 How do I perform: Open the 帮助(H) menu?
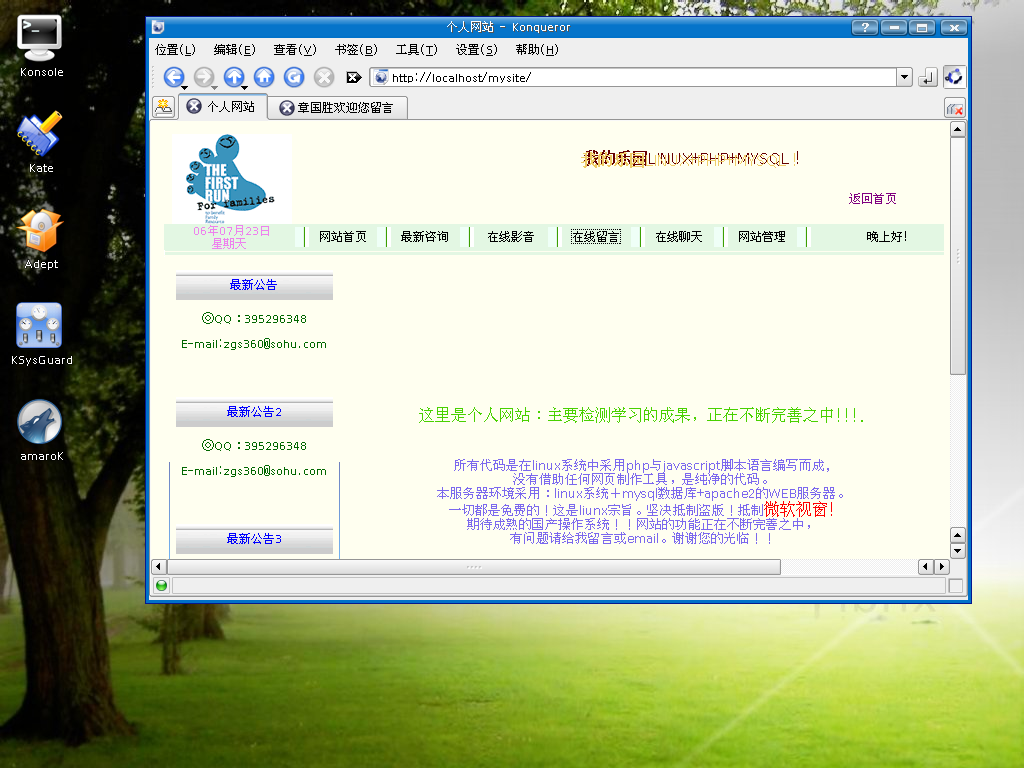coord(537,50)
